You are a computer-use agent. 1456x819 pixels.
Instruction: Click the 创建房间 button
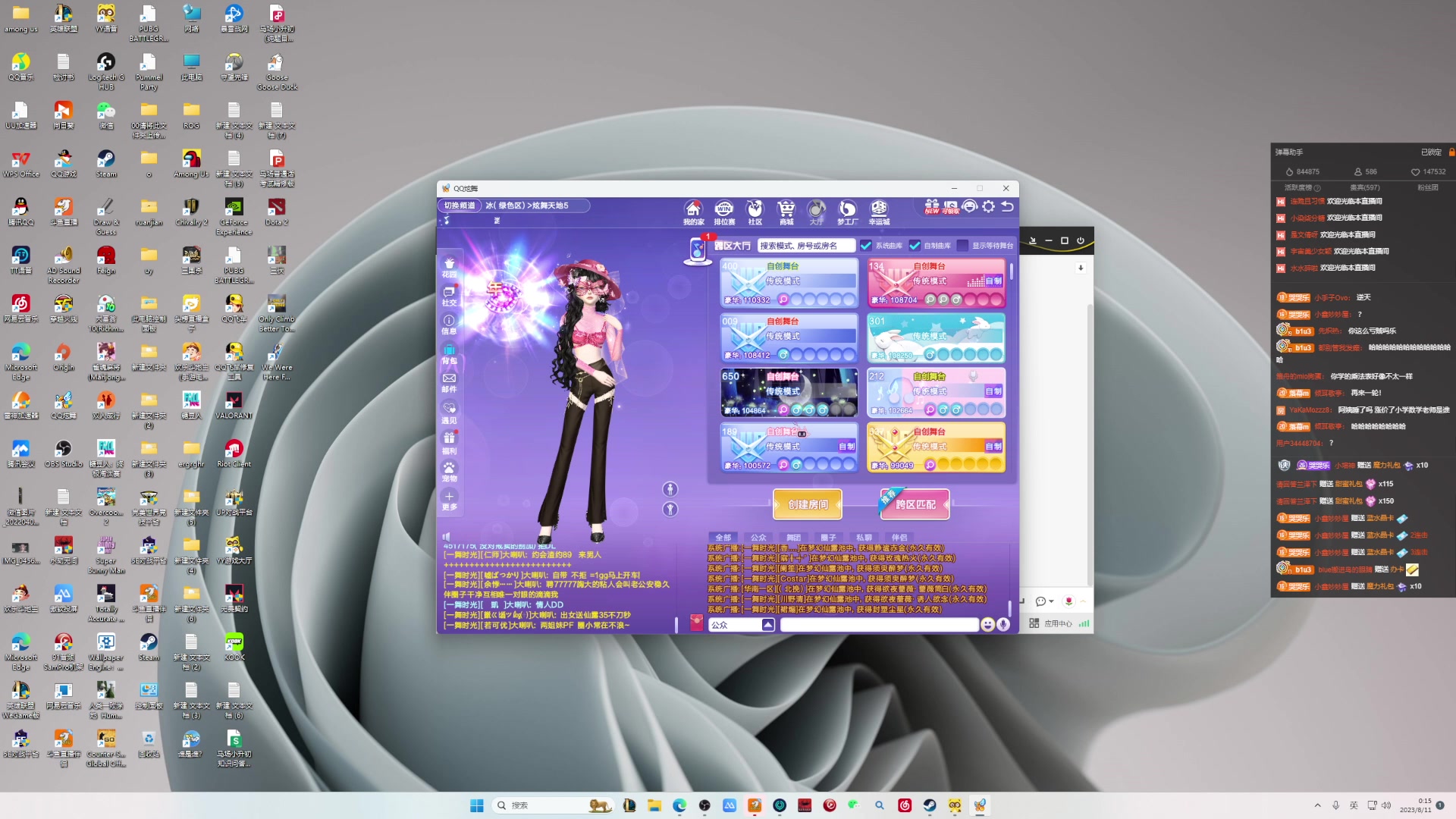point(808,504)
